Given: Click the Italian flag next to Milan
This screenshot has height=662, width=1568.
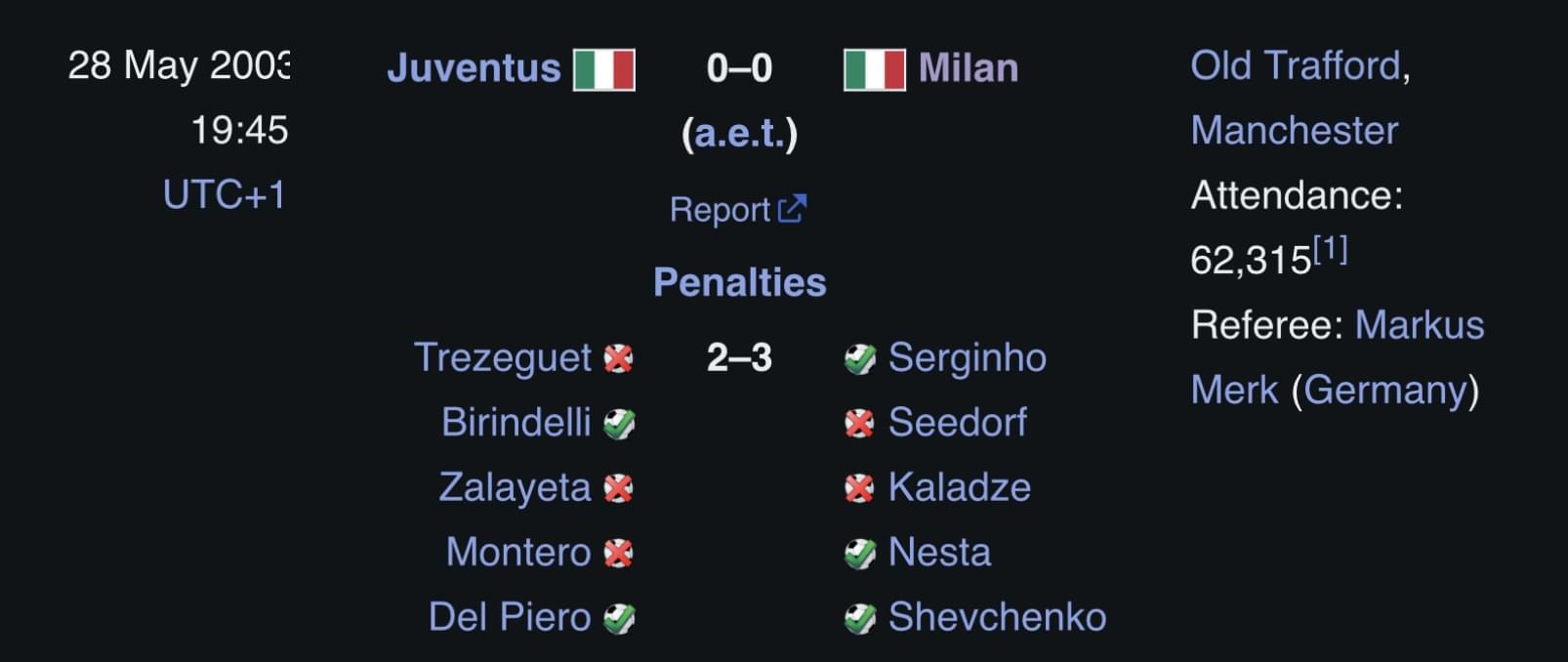Looking at the screenshot, I should [x=874, y=69].
